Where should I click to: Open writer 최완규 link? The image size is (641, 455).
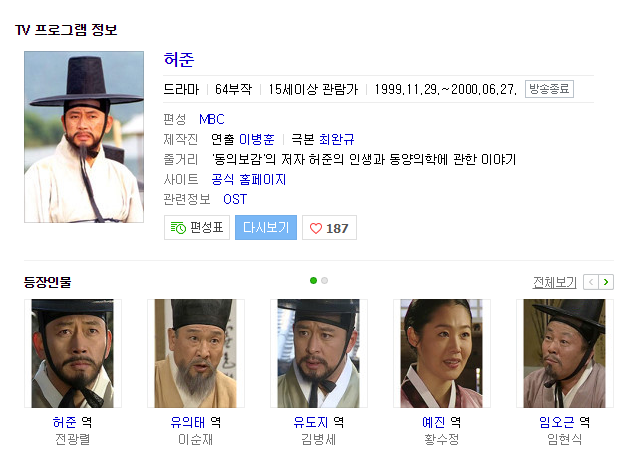pos(336,139)
